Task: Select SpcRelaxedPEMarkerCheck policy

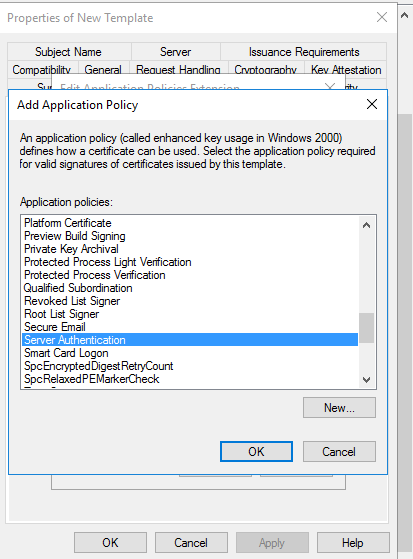Action: pyautogui.click(x=190, y=379)
